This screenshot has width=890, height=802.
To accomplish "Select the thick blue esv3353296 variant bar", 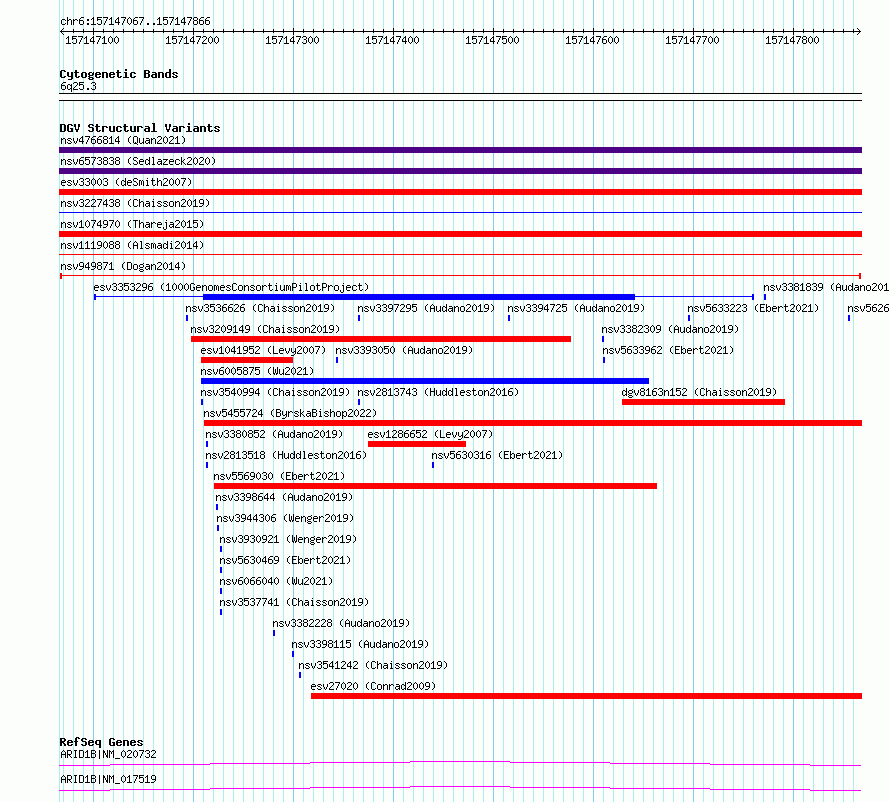I will pyautogui.click(x=419, y=297).
